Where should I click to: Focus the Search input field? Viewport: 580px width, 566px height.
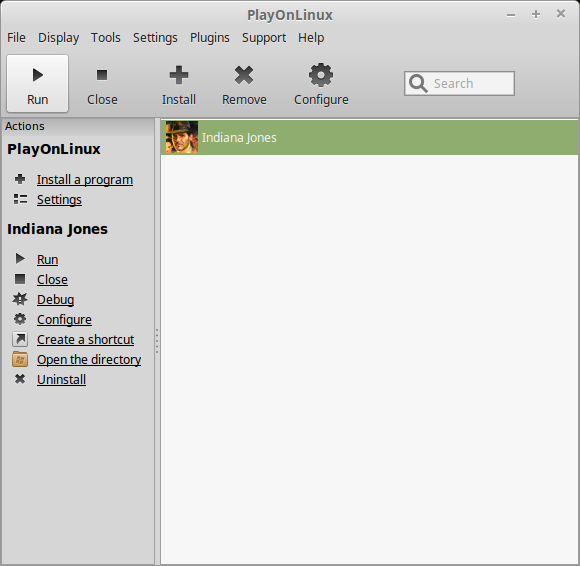point(459,84)
